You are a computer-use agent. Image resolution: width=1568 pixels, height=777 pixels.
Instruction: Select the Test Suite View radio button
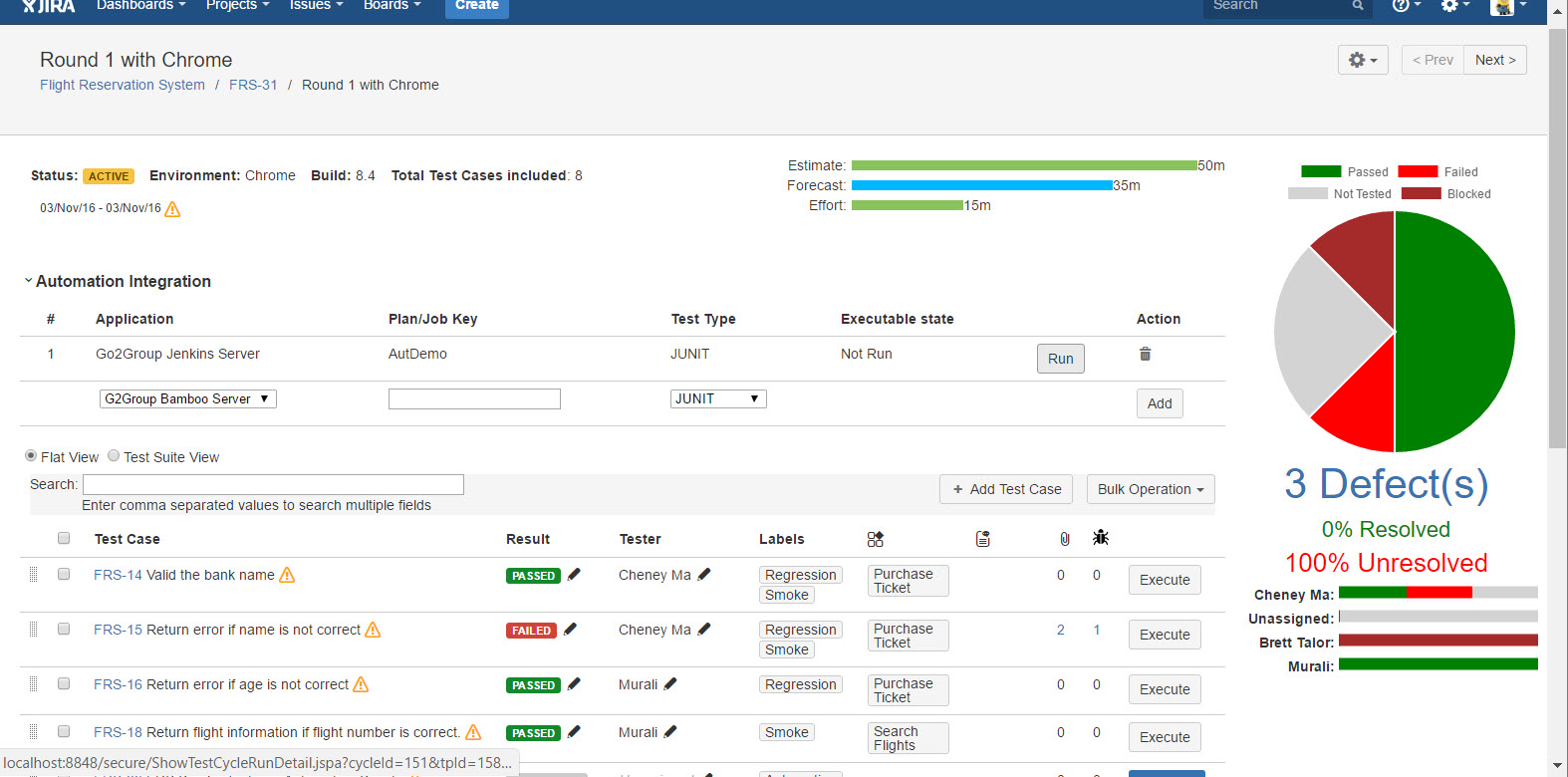click(x=114, y=455)
